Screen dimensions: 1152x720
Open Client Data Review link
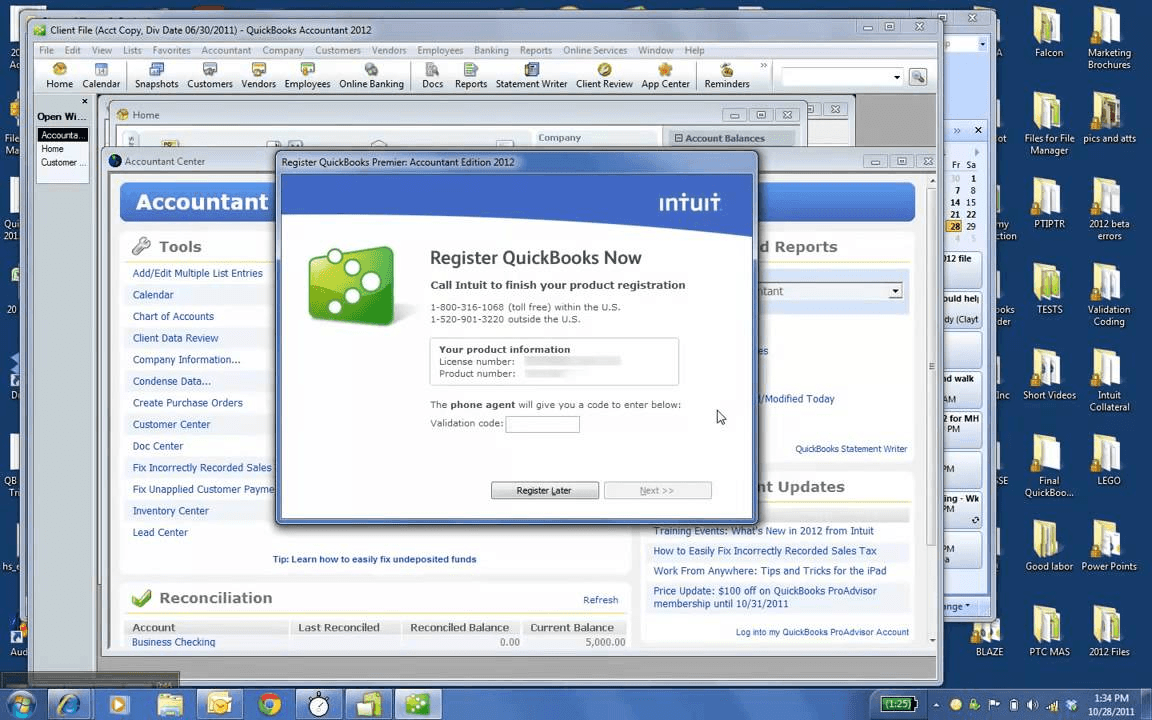pyautogui.click(x=176, y=338)
